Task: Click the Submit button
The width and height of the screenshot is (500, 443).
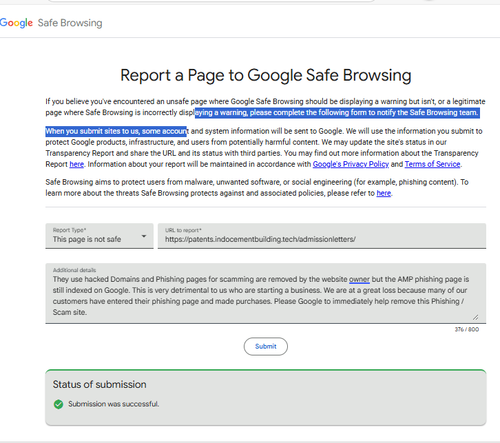Action: click(x=266, y=346)
